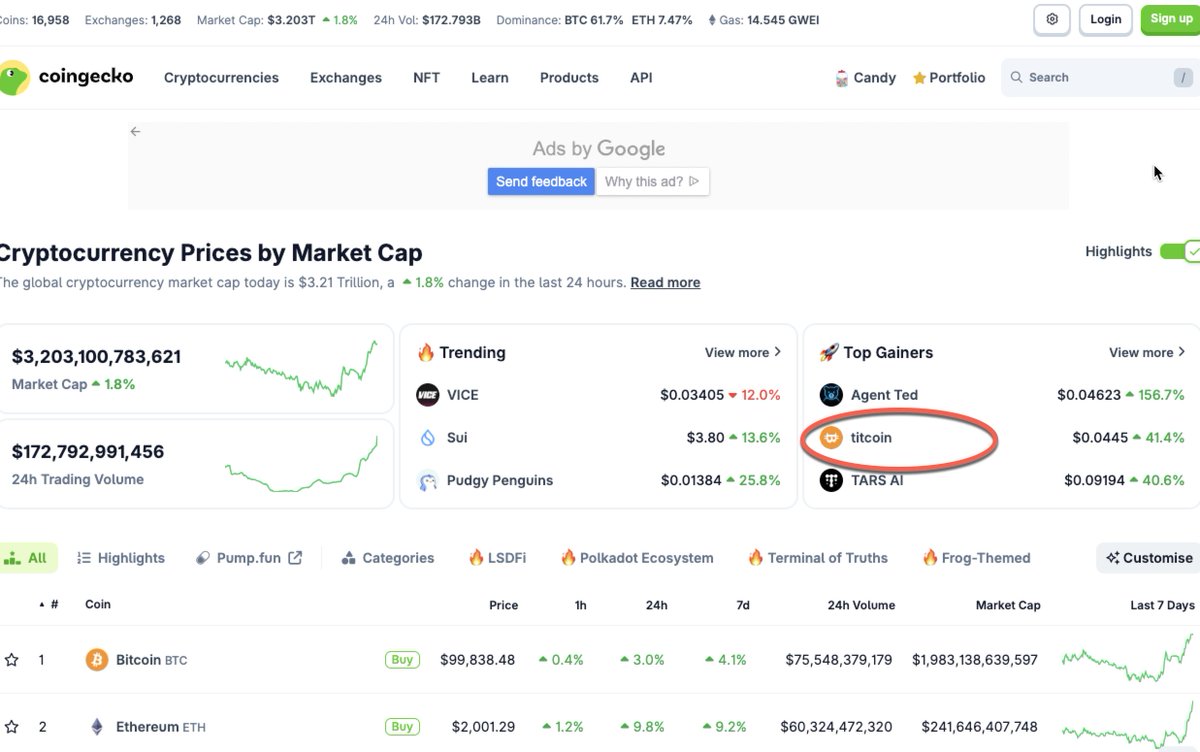Image resolution: width=1200 pixels, height=752 pixels.
Task: Open the Learn menu
Action: pyautogui.click(x=490, y=77)
